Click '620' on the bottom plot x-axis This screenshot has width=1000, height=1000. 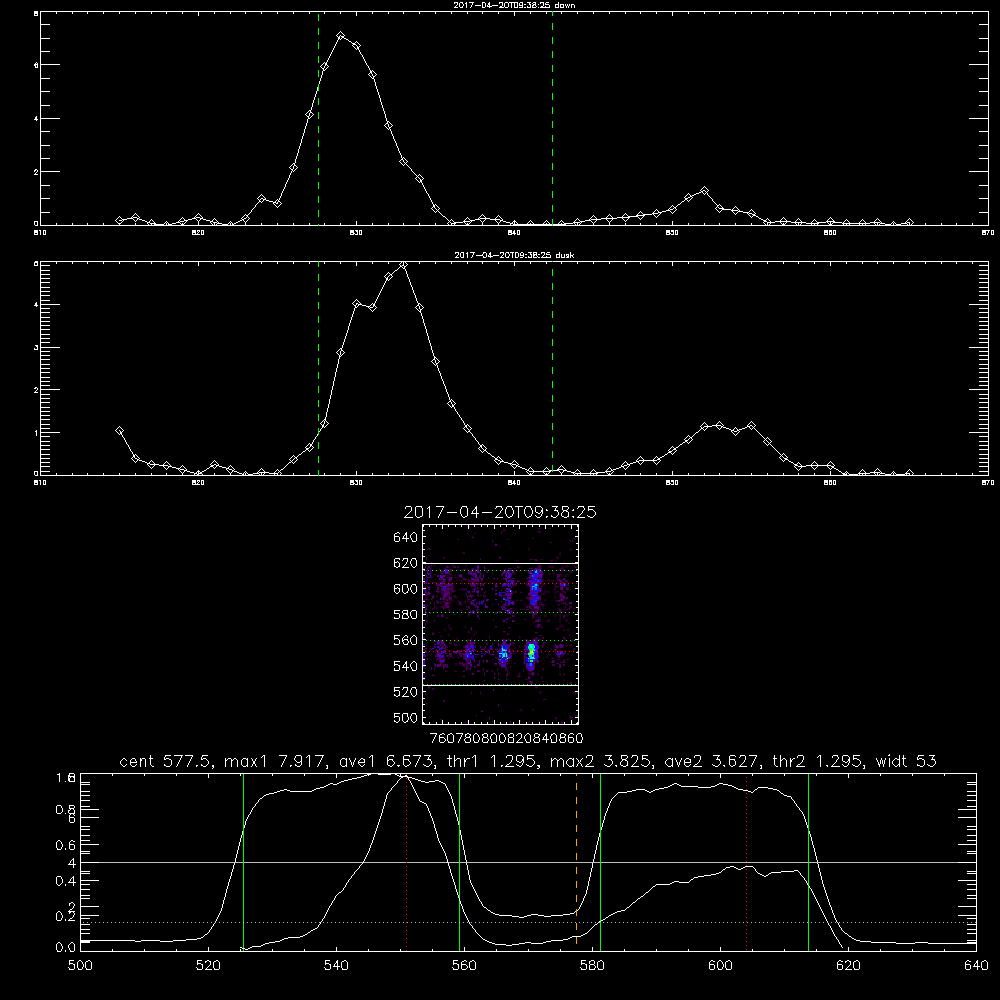[x=848, y=966]
